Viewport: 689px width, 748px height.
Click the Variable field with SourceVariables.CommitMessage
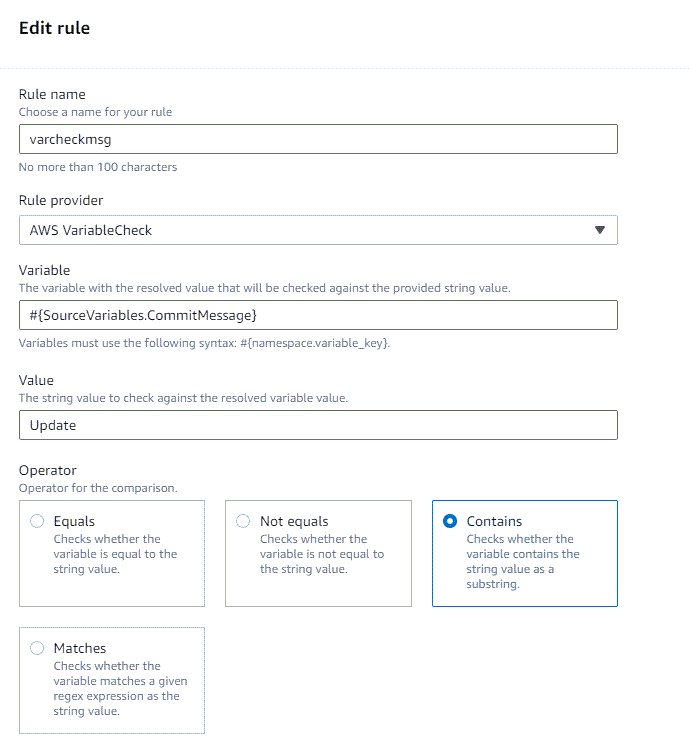point(318,315)
